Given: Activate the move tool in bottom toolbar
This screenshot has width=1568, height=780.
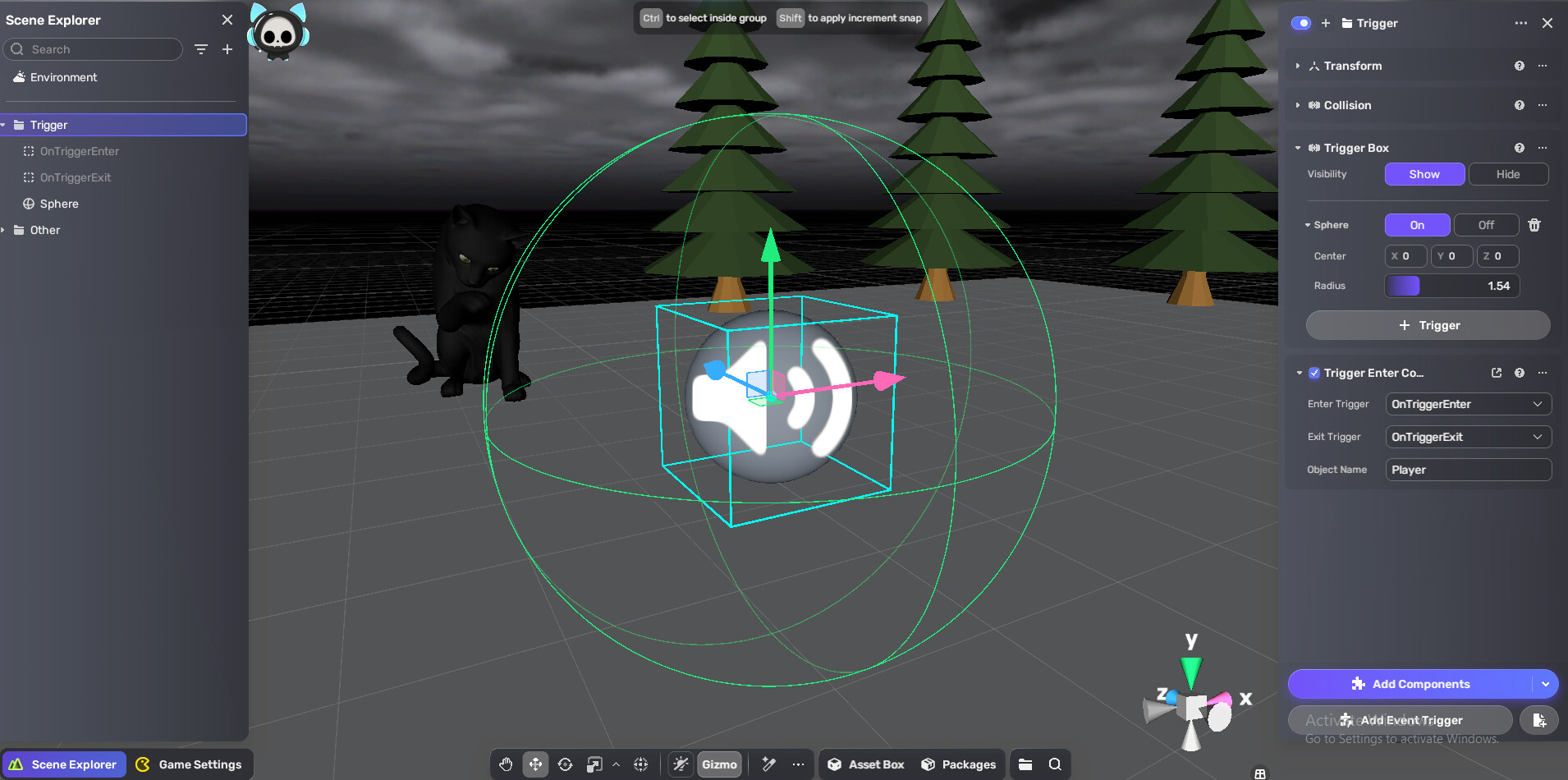Looking at the screenshot, I should (535, 764).
